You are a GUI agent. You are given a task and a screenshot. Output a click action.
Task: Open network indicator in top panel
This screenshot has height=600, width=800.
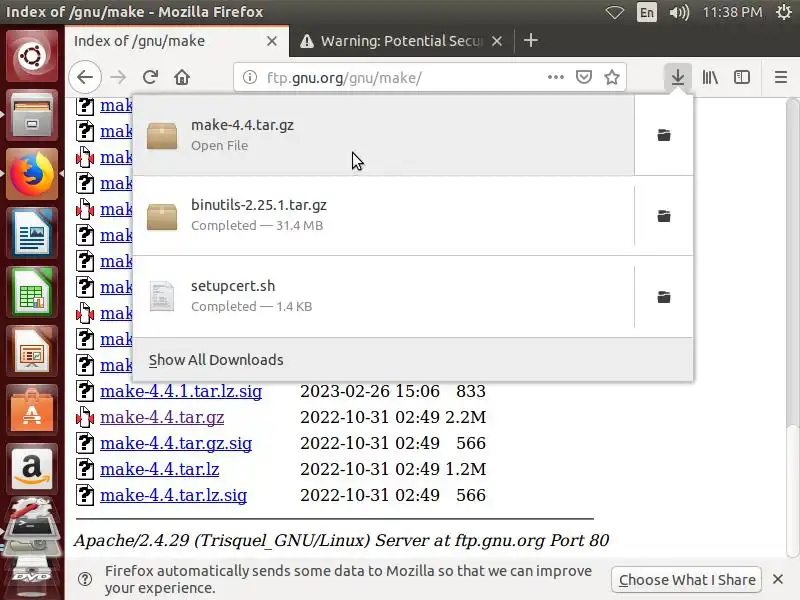click(615, 12)
